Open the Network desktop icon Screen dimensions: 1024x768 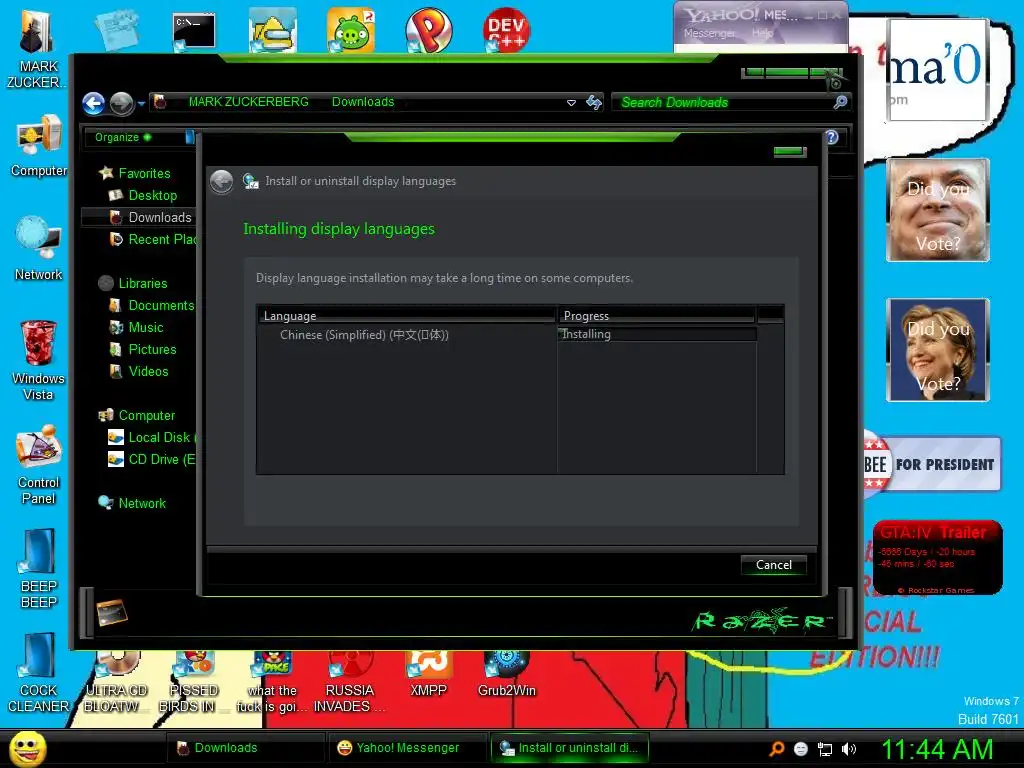(39, 248)
